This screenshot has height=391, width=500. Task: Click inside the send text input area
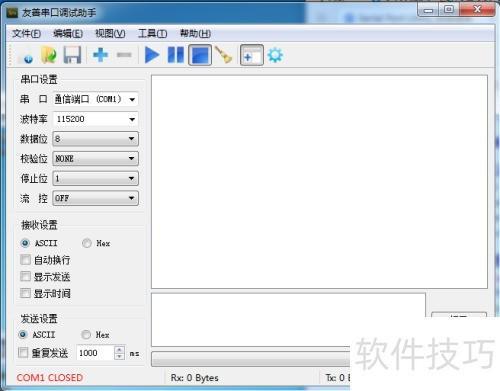tap(288, 320)
